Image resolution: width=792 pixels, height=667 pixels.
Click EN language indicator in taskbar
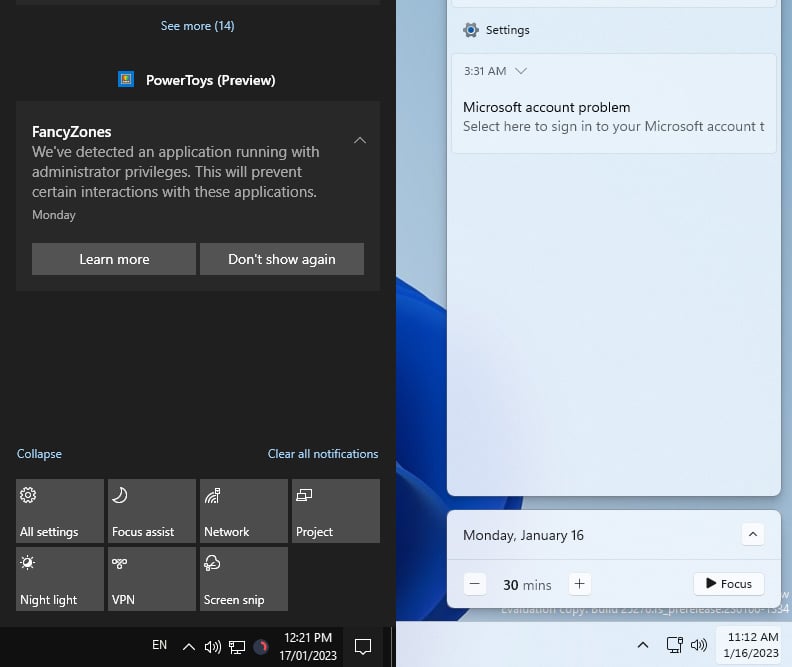coord(159,645)
